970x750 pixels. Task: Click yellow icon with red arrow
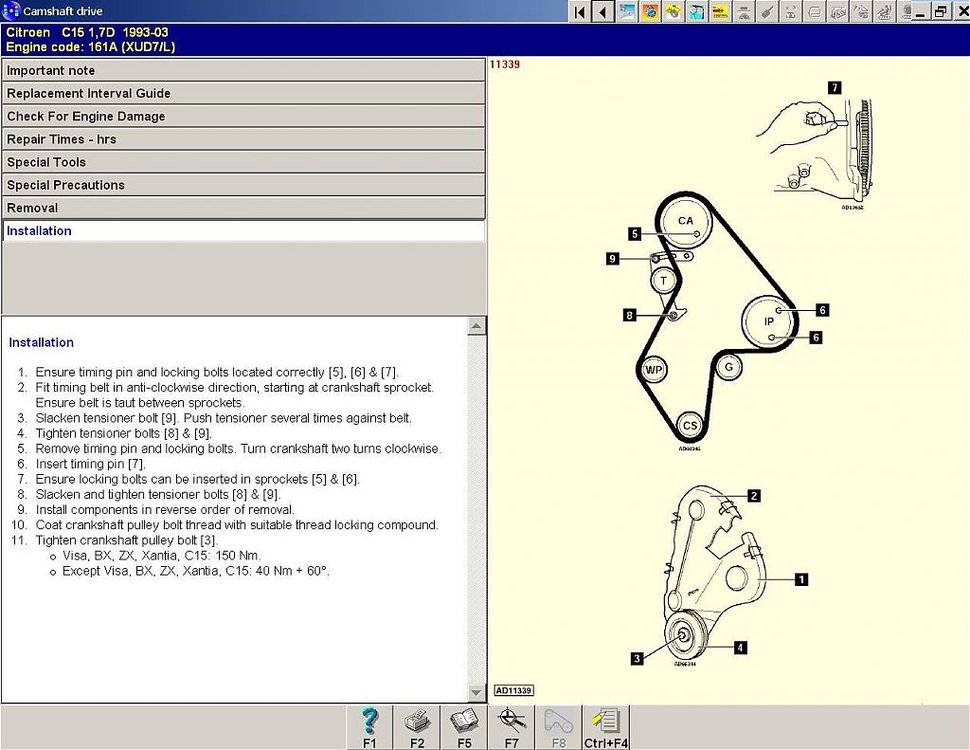click(x=721, y=12)
